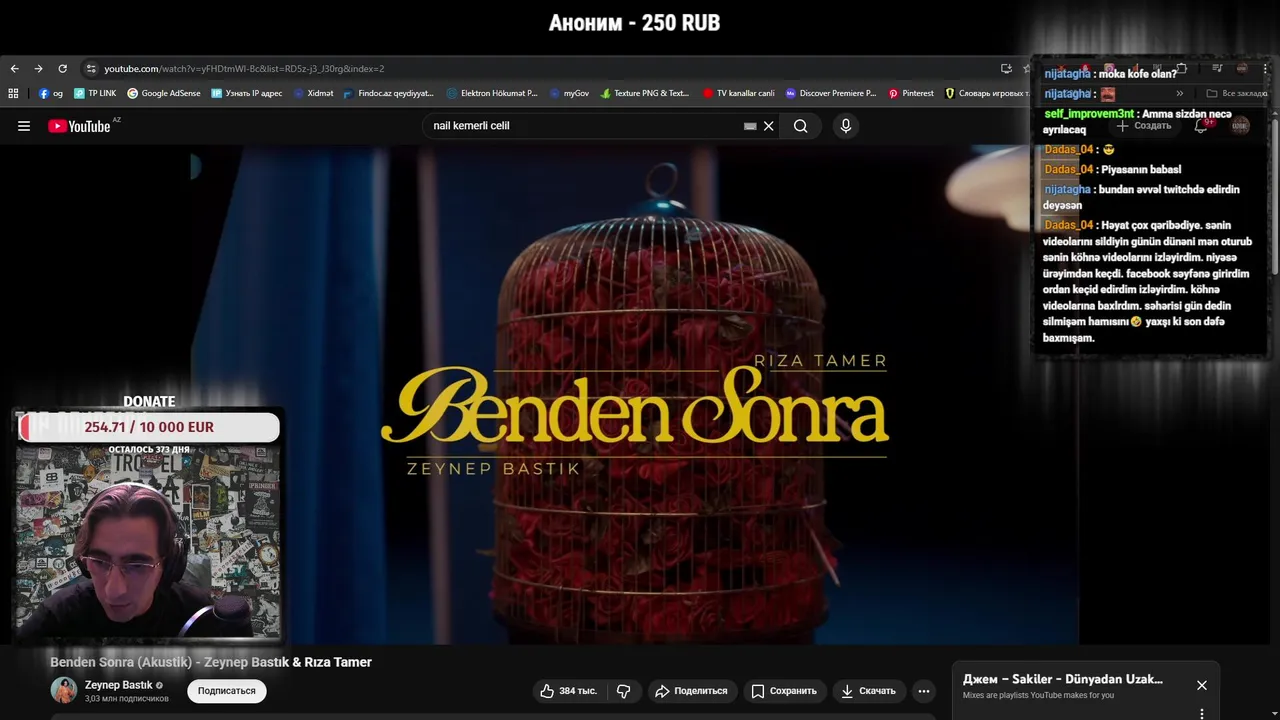Click the video title Benden Sonra (Akustik)
The image size is (1280, 720).
point(211,662)
